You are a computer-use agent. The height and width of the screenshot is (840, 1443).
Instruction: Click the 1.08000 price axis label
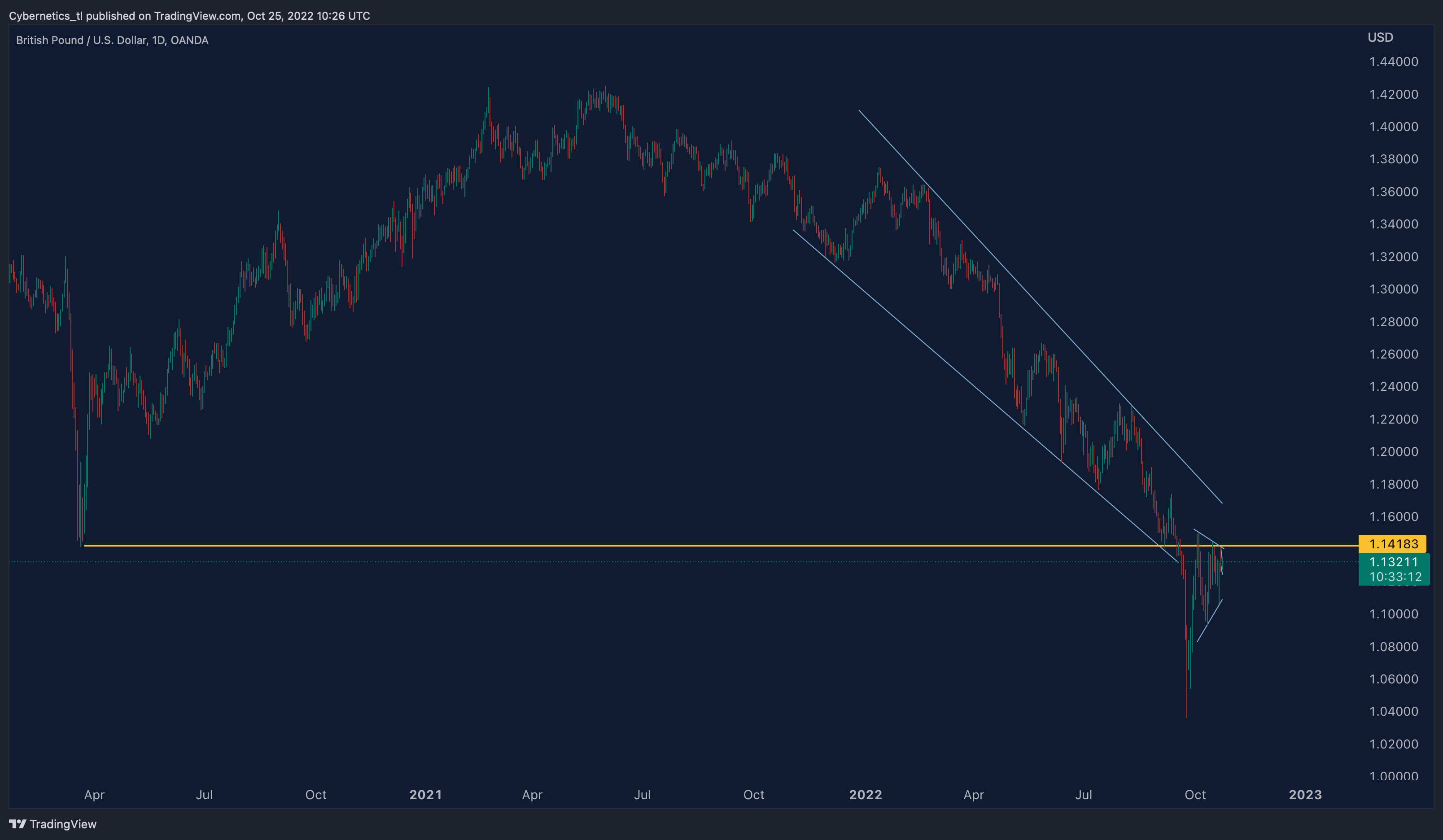[1393, 647]
